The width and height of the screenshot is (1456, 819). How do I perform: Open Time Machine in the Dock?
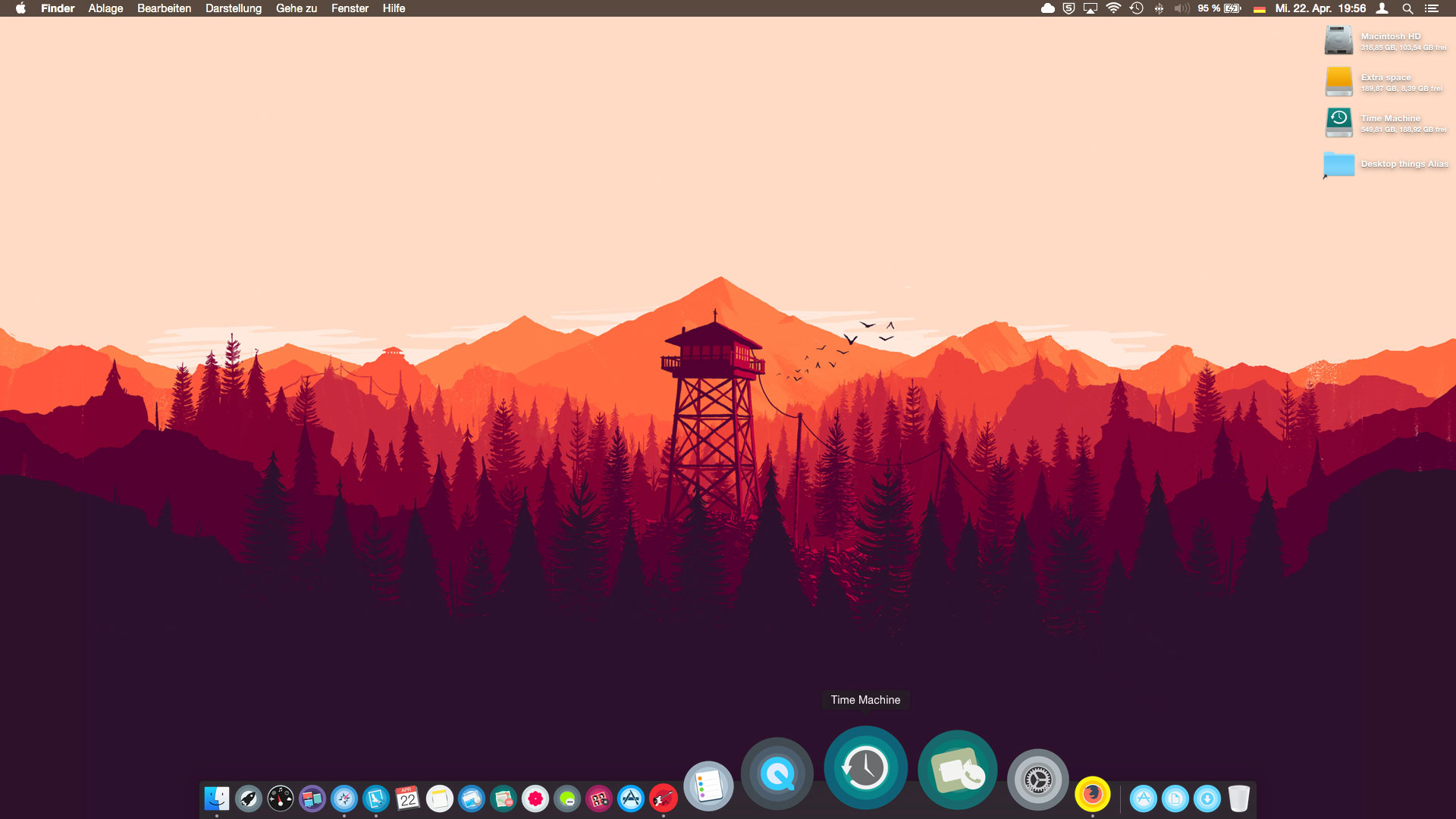click(x=866, y=767)
